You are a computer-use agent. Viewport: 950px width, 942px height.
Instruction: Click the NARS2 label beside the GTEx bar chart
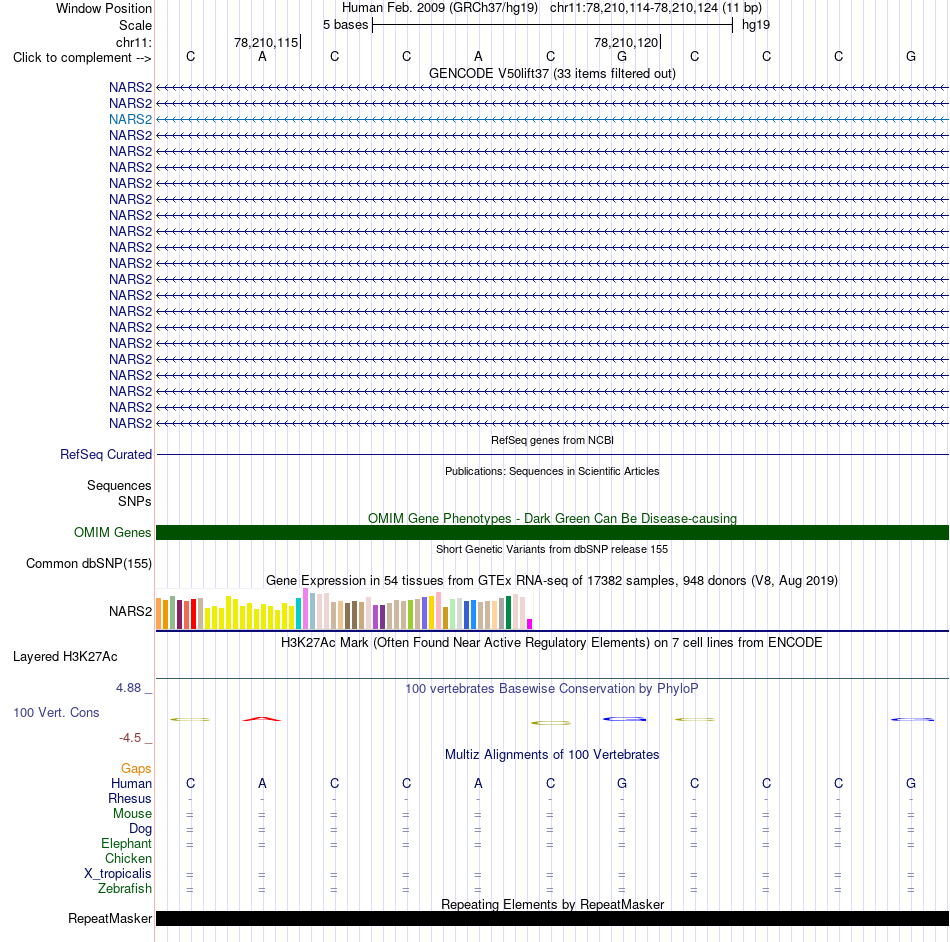click(x=130, y=611)
